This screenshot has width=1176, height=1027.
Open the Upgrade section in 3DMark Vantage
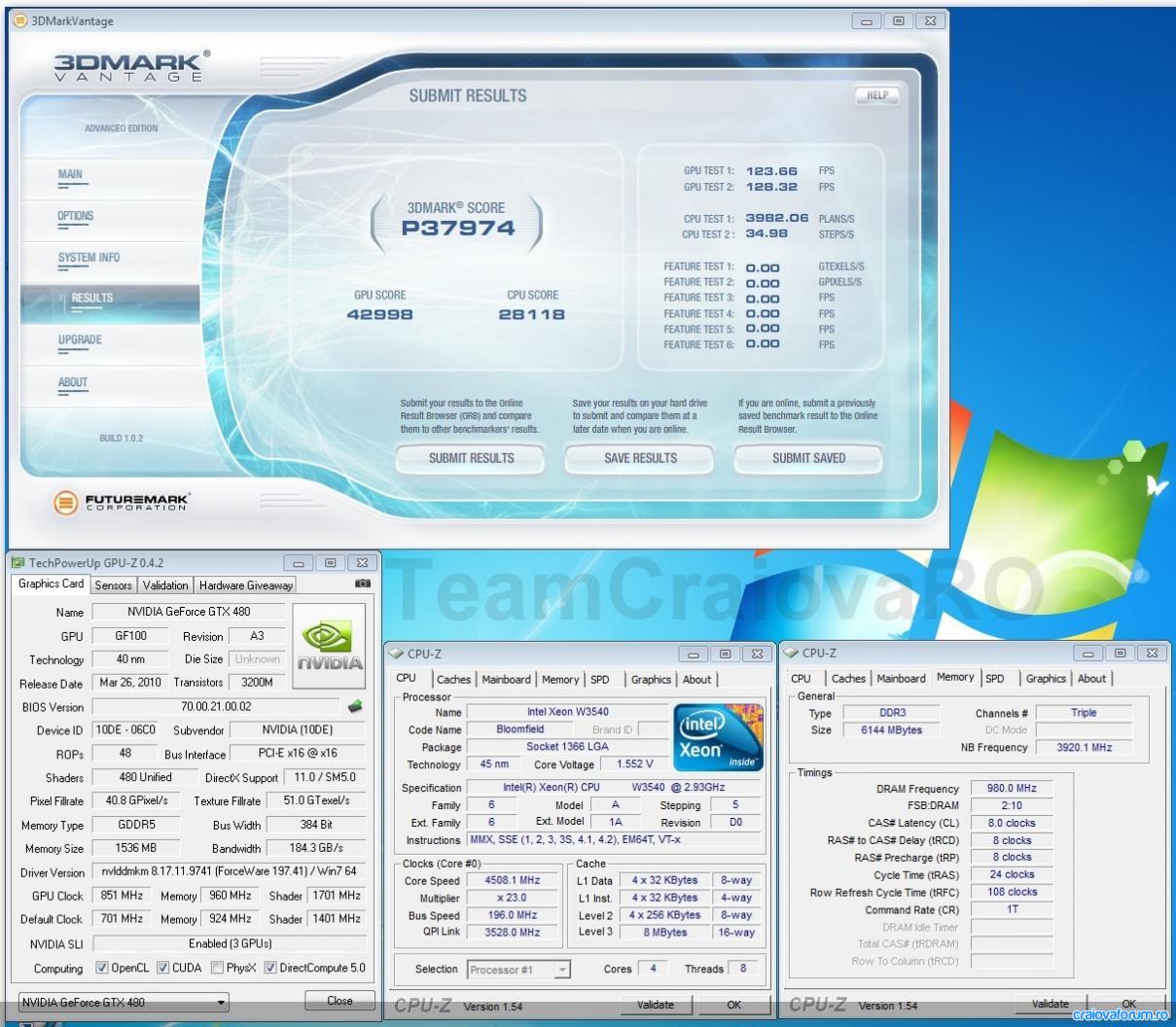[x=80, y=340]
